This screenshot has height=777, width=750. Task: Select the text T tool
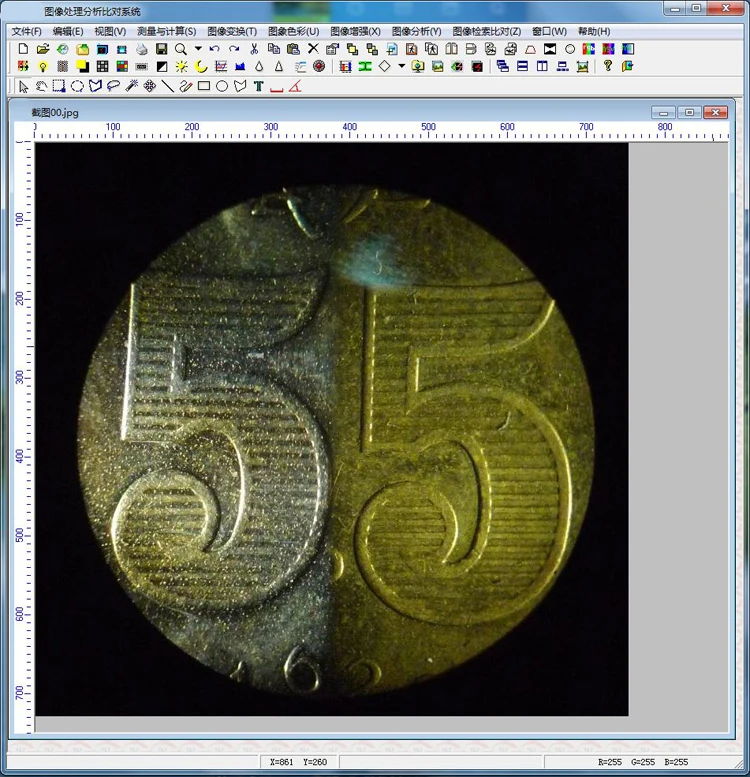coord(258,87)
